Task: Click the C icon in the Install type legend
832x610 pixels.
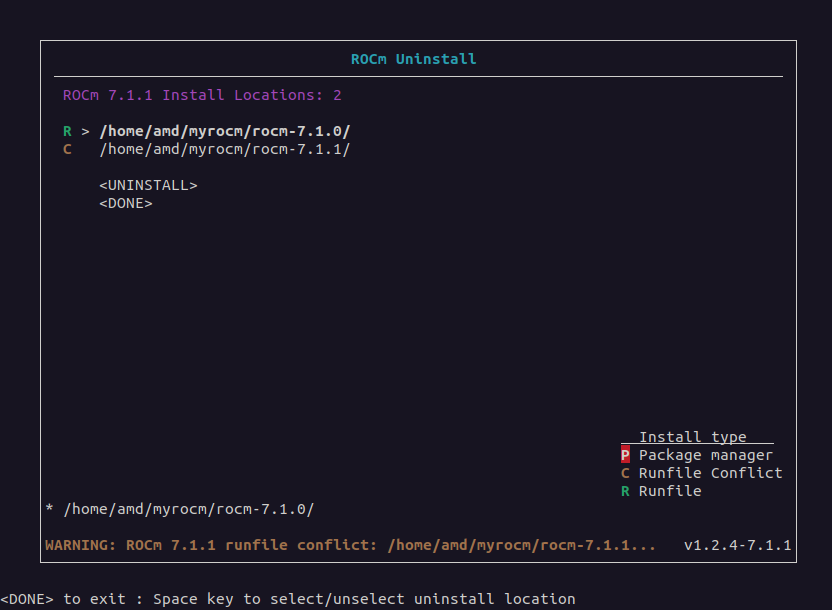Action: pos(625,473)
